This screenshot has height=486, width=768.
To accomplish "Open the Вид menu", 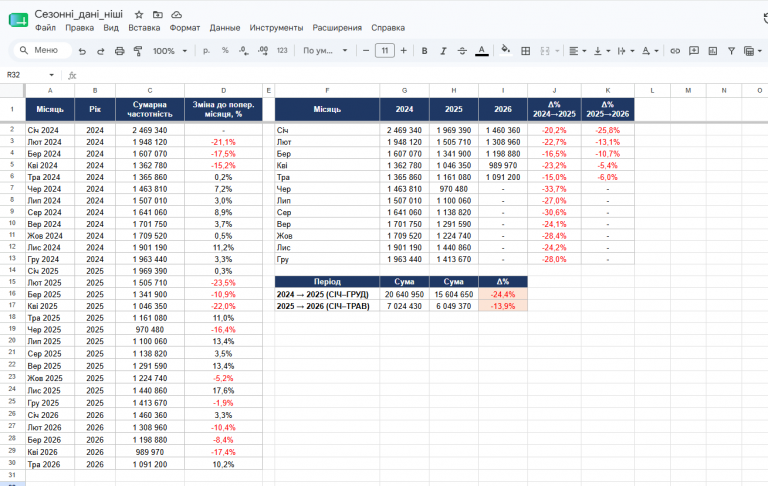I will [111, 28].
